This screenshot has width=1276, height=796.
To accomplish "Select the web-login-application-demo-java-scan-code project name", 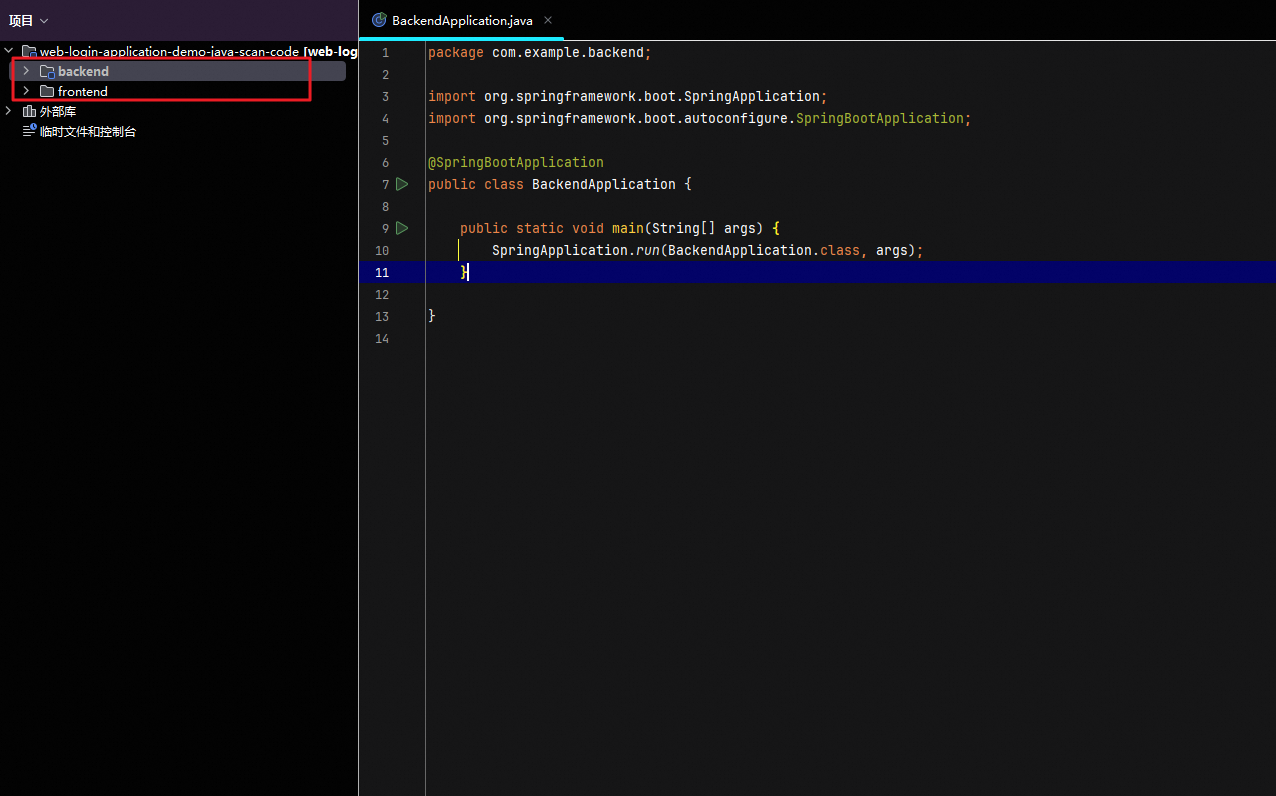I will click(x=169, y=51).
